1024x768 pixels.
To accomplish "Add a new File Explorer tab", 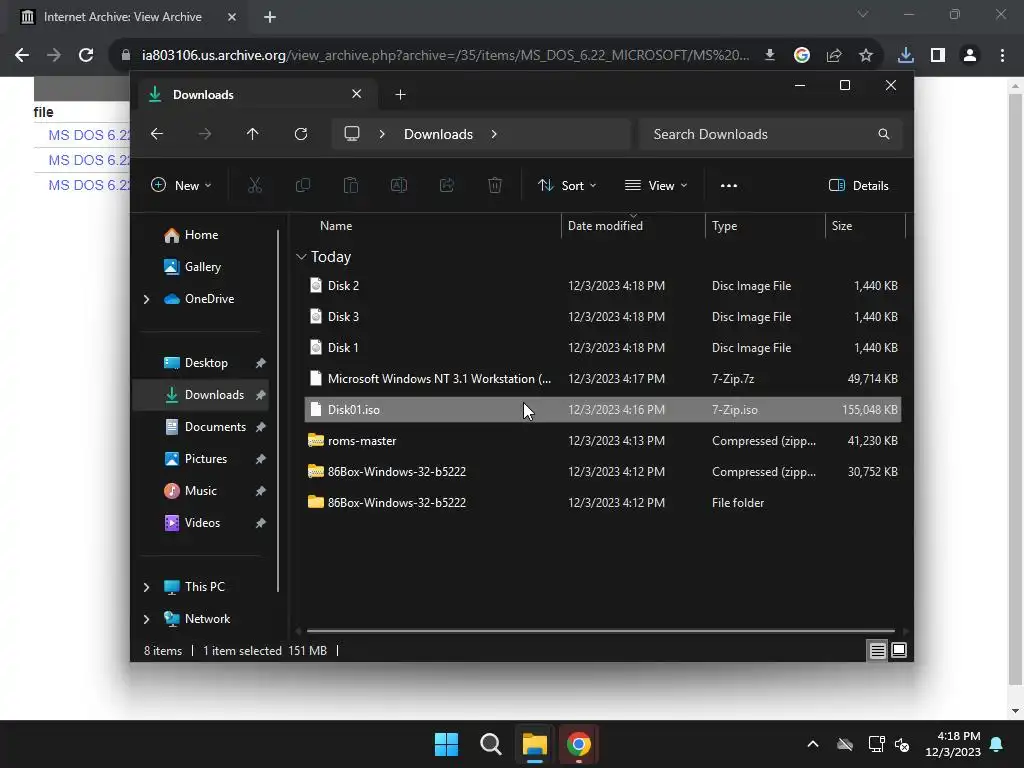I will (x=400, y=95).
